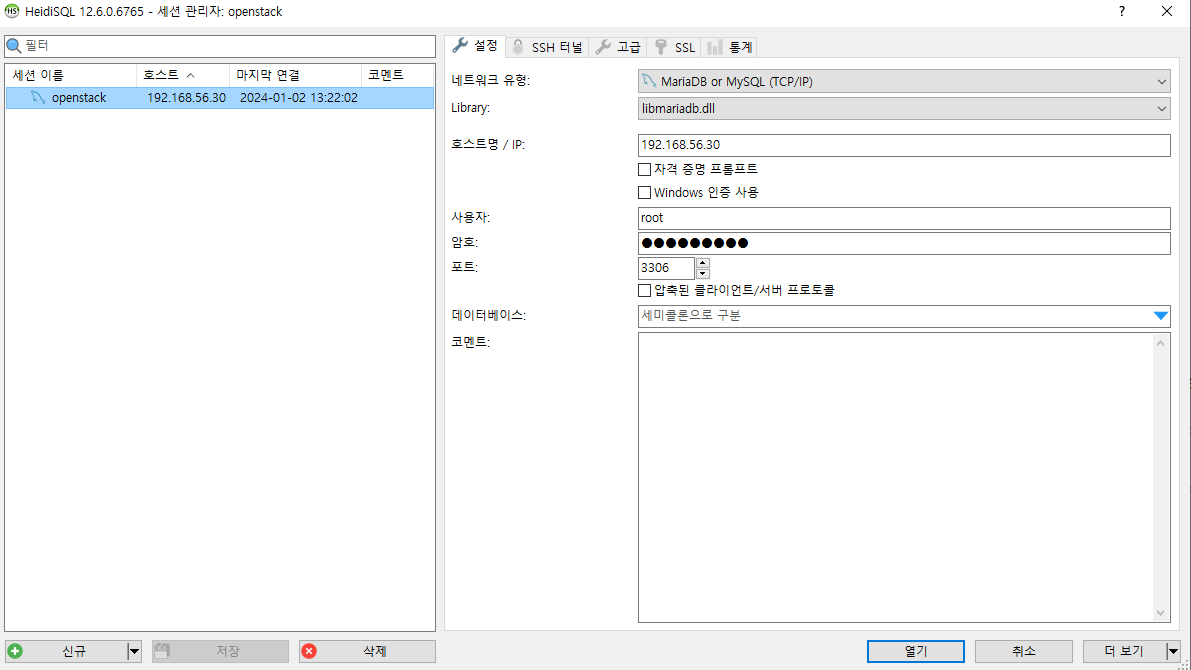Enable 자격 증명 프롬프트 checkbox
The height and width of the screenshot is (670, 1191).
click(x=644, y=169)
